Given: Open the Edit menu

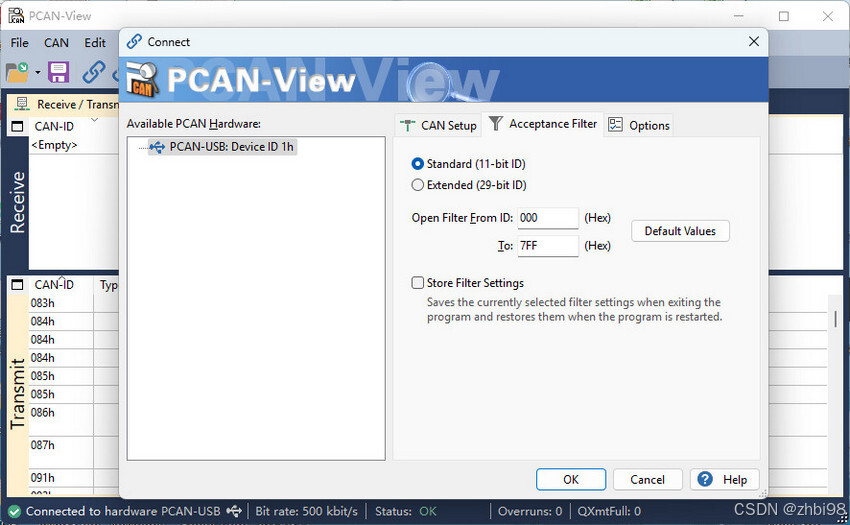Looking at the screenshot, I should tap(95, 42).
